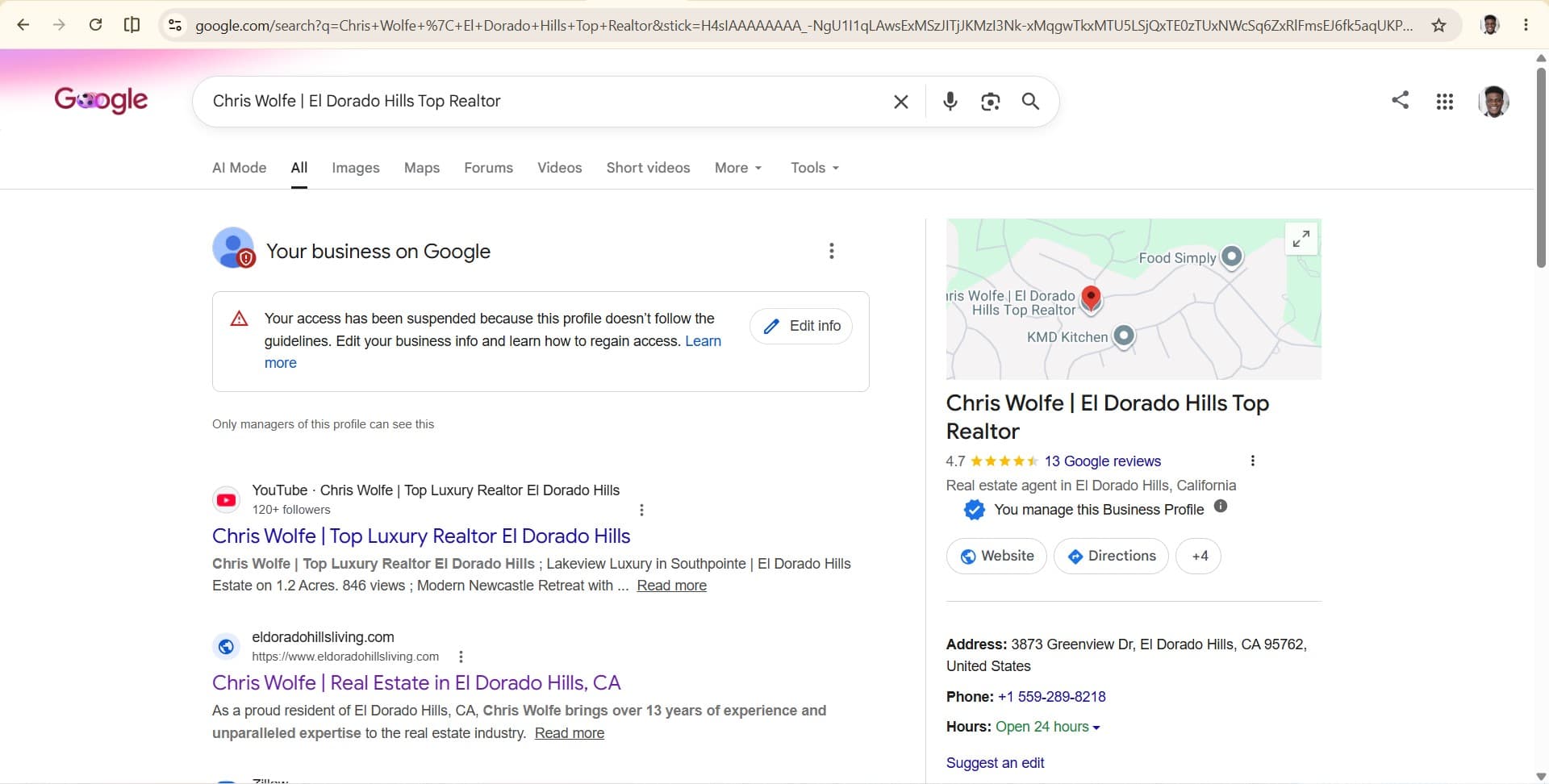1549x784 pixels.
Task: Show the +4 additional profile actions
Action: click(1199, 557)
